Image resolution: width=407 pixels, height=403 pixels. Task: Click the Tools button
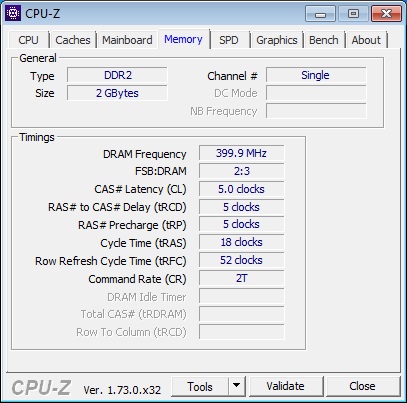(200, 387)
